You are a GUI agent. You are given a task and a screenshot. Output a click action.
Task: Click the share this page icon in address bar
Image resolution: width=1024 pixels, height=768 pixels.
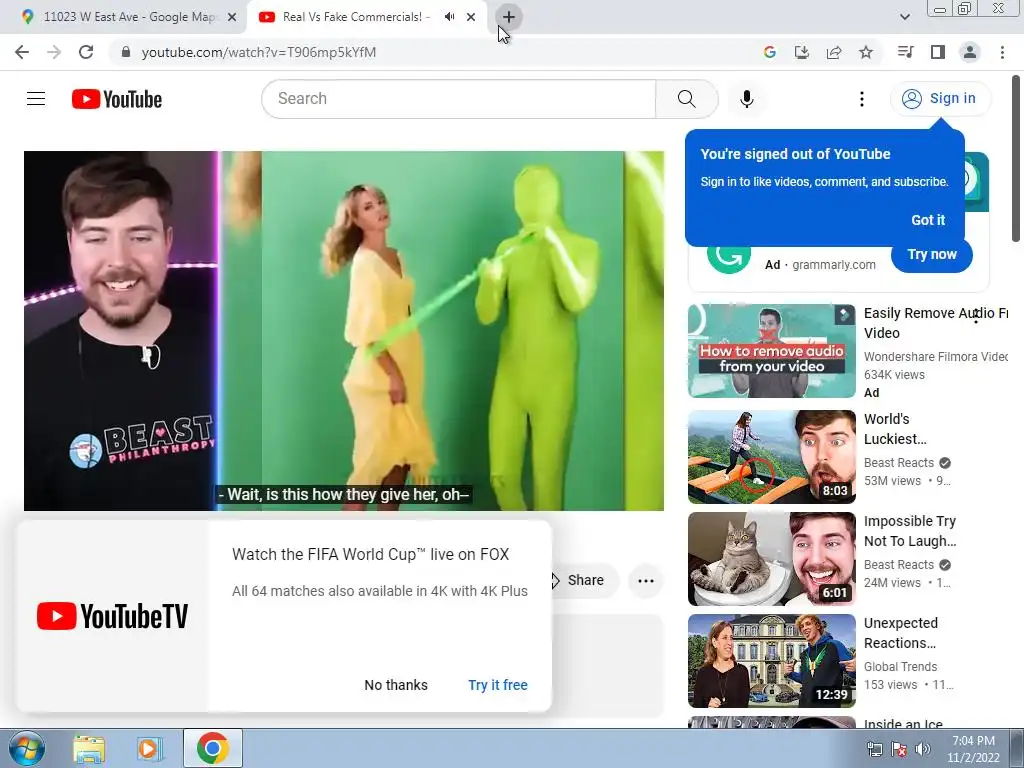click(834, 52)
